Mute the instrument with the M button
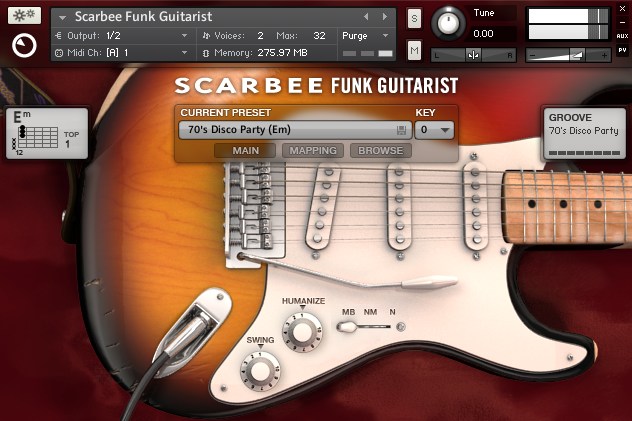Screen dimensions: 632x421 pyautogui.click(x=415, y=50)
